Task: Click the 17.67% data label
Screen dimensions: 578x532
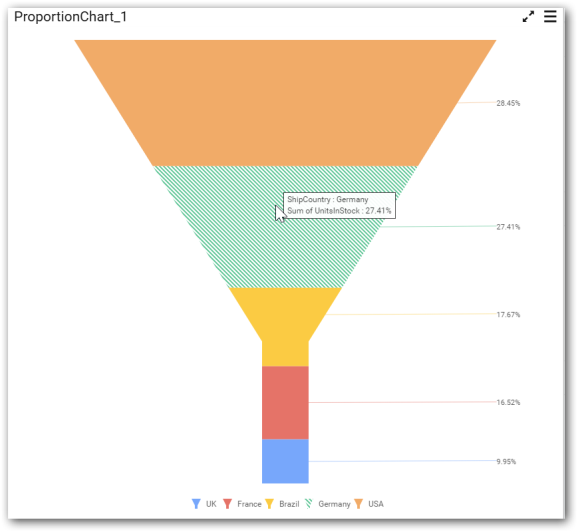Action: tap(508, 314)
